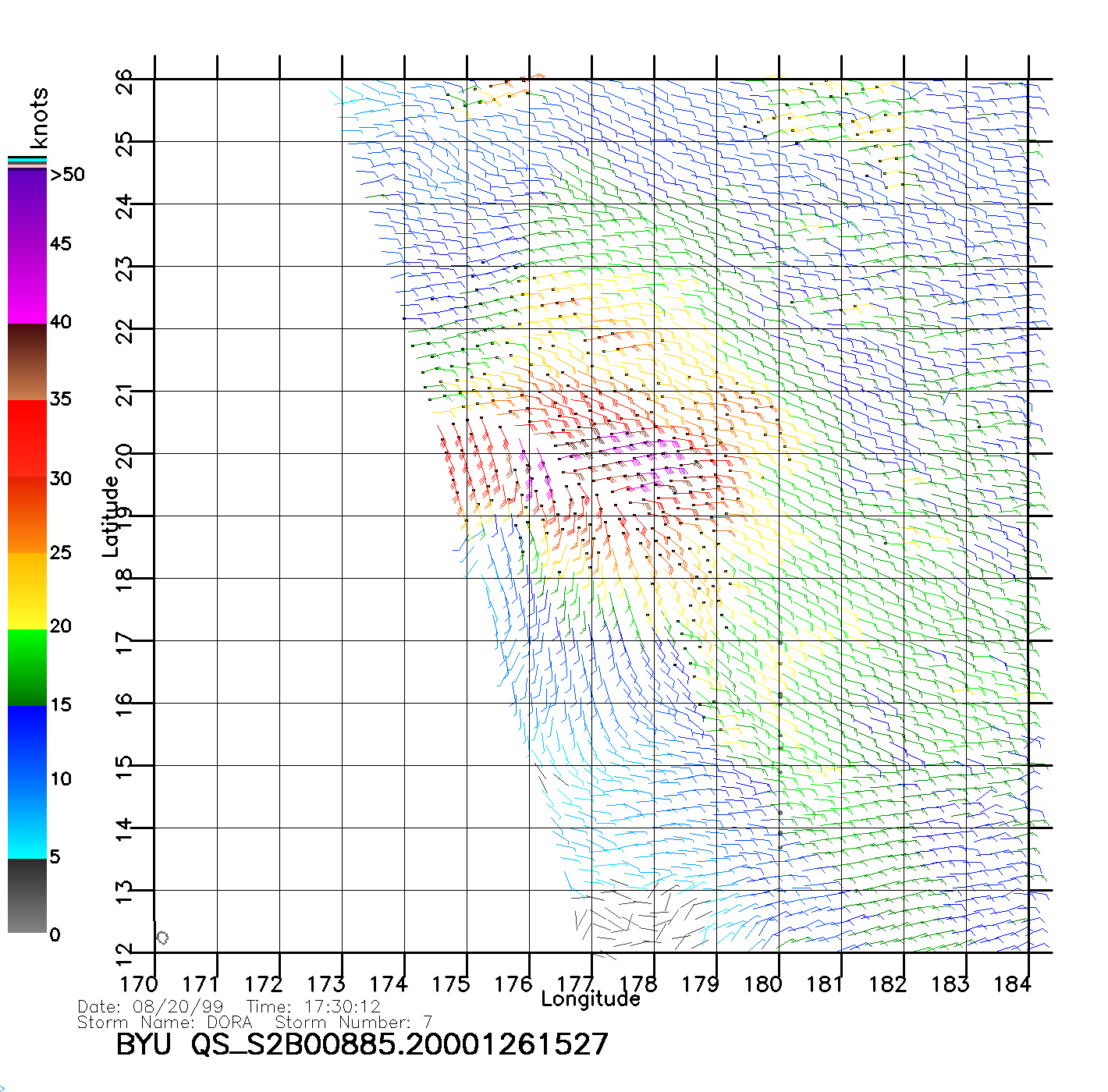Click the "Time: 17:30:12" label
Screen dimensions: 1108x1092
point(313,1007)
